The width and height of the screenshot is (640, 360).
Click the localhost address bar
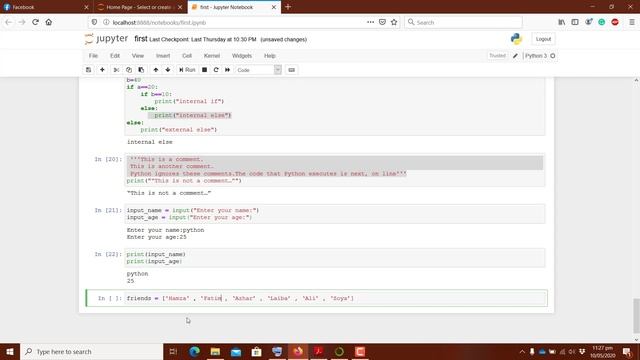click(237, 22)
